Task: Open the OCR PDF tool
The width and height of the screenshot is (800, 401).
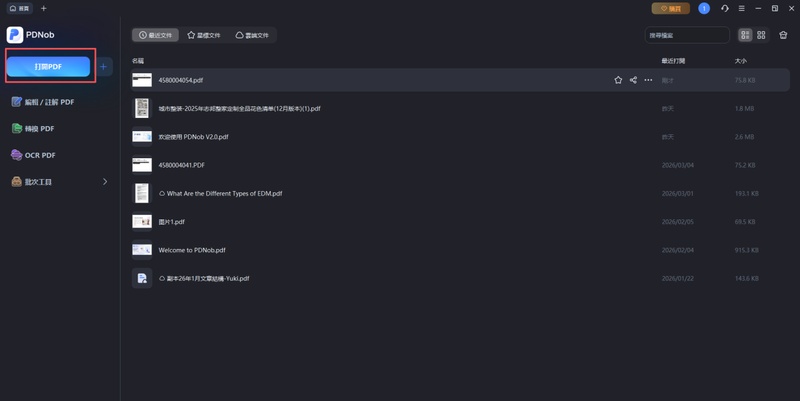Action: pyautogui.click(x=40, y=155)
